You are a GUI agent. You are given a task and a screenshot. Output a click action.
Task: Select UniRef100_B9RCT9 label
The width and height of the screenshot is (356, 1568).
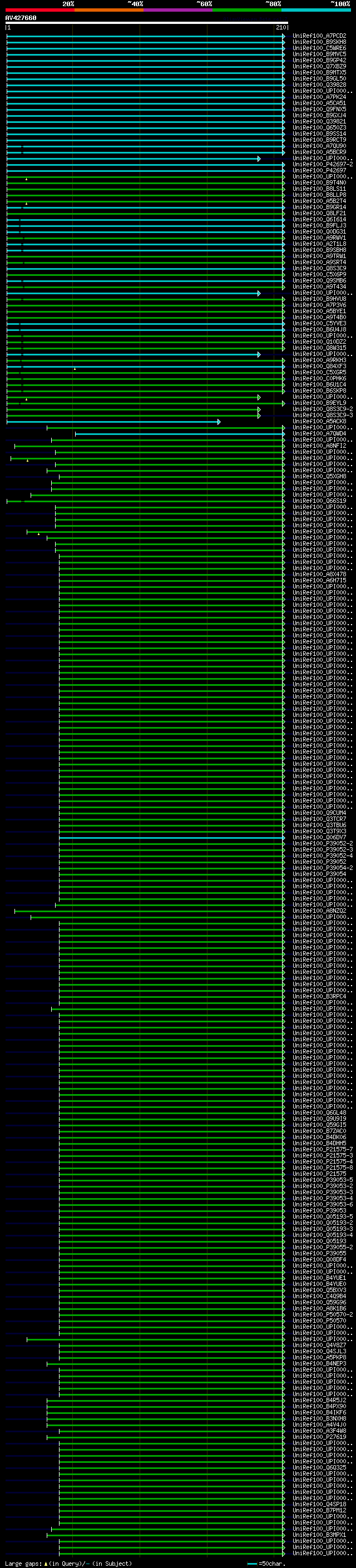pyautogui.click(x=319, y=140)
